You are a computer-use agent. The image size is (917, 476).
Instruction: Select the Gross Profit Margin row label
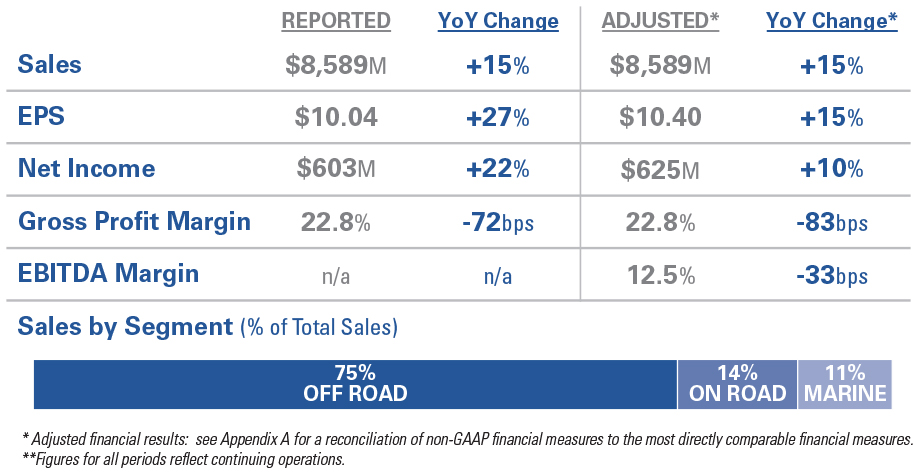click(x=134, y=221)
